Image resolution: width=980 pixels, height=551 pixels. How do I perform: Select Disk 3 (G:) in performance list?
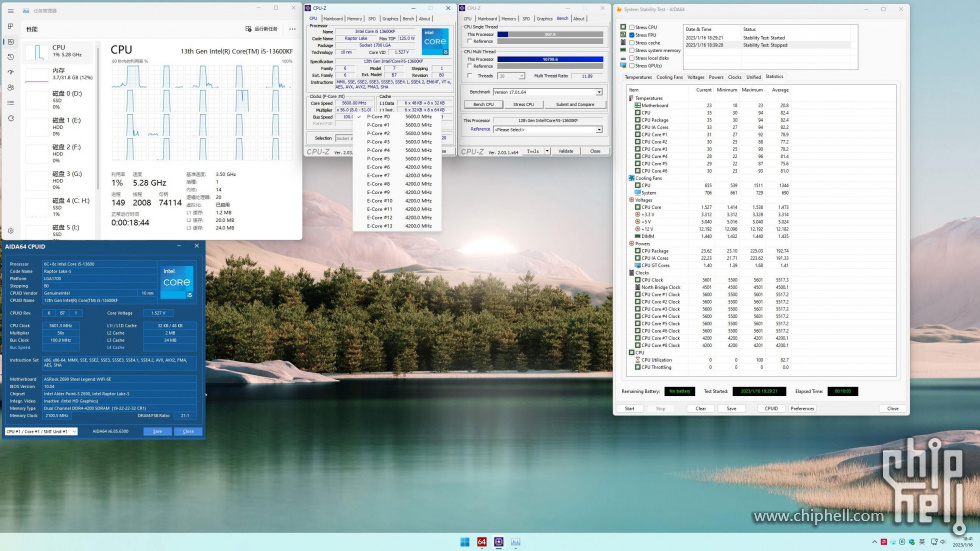[59, 181]
